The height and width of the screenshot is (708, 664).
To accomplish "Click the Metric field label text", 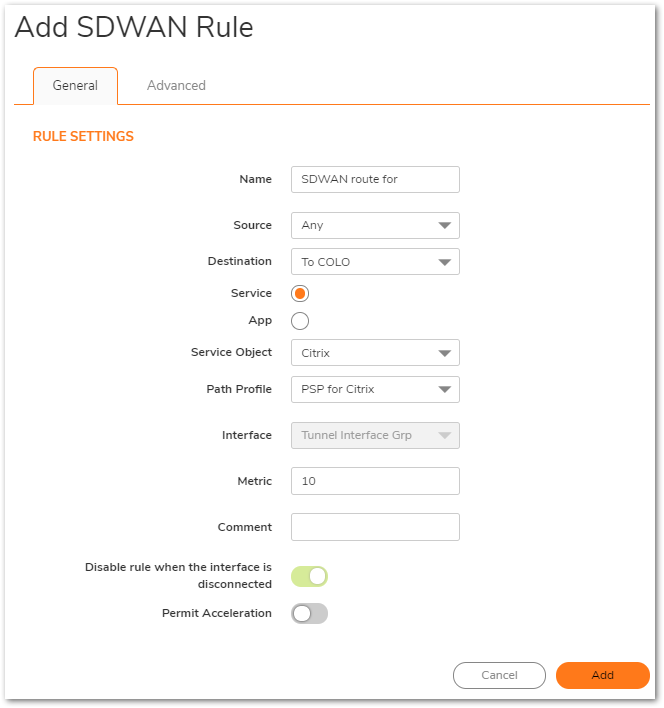I will 254,481.
